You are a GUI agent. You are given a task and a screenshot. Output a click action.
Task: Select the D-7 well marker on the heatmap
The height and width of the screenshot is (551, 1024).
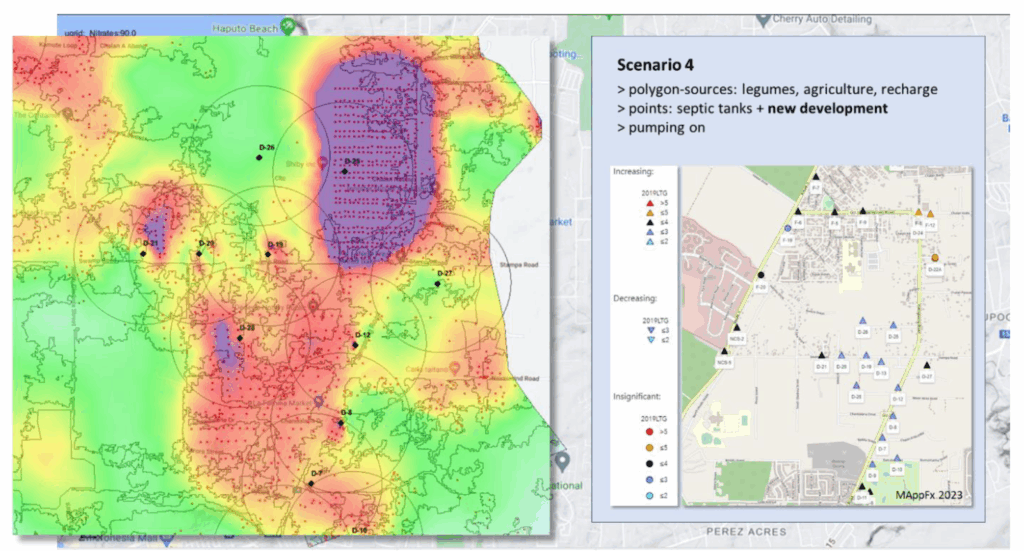pos(310,483)
